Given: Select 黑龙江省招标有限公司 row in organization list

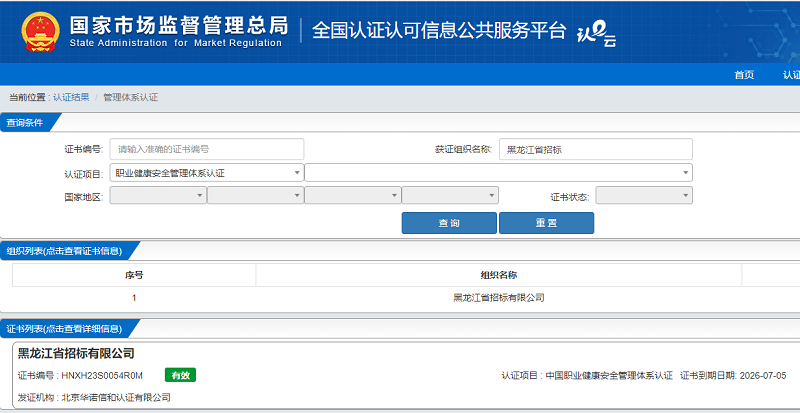Looking at the screenshot, I should (498, 297).
